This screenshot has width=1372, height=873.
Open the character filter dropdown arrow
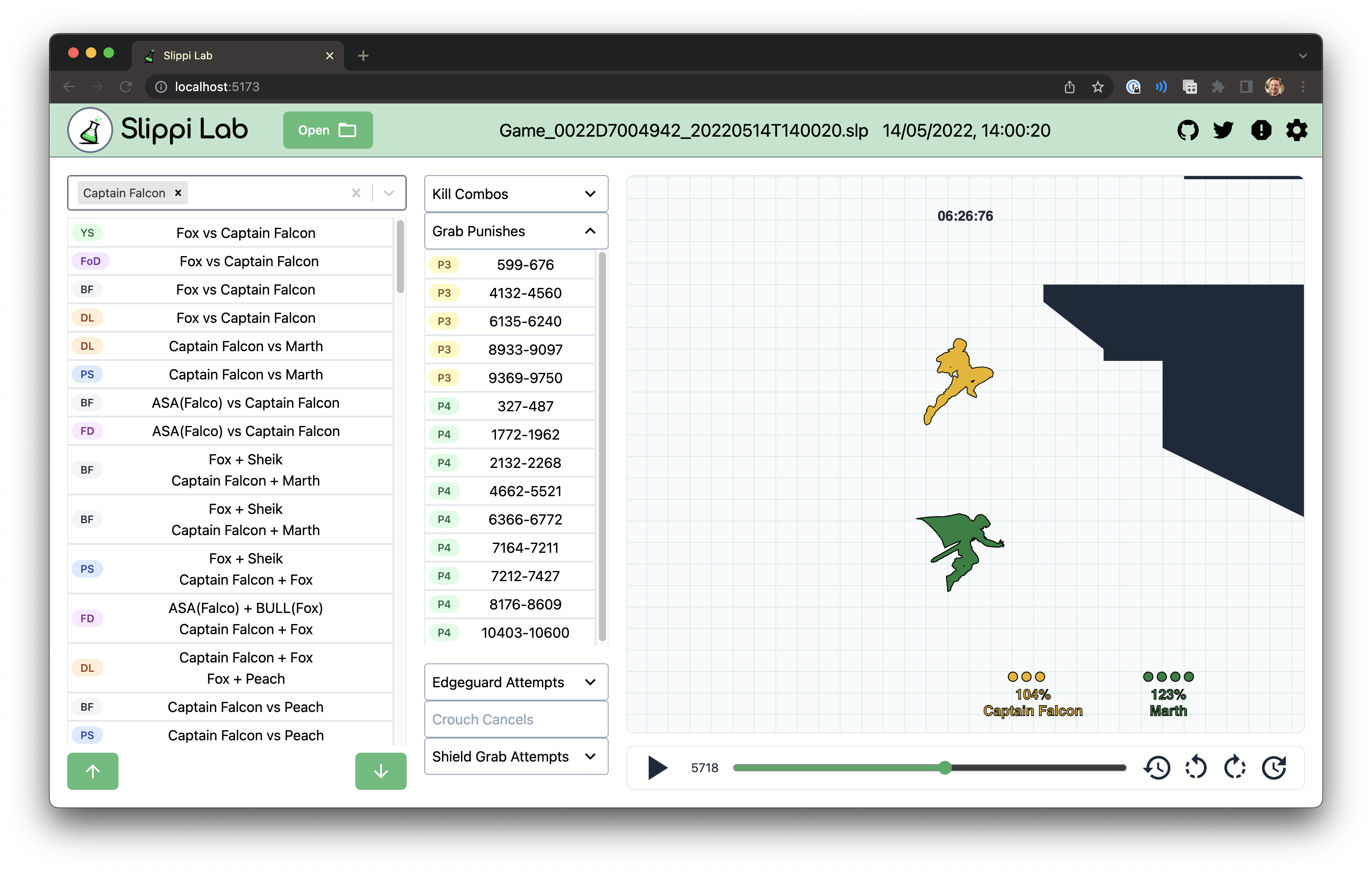click(389, 193)
